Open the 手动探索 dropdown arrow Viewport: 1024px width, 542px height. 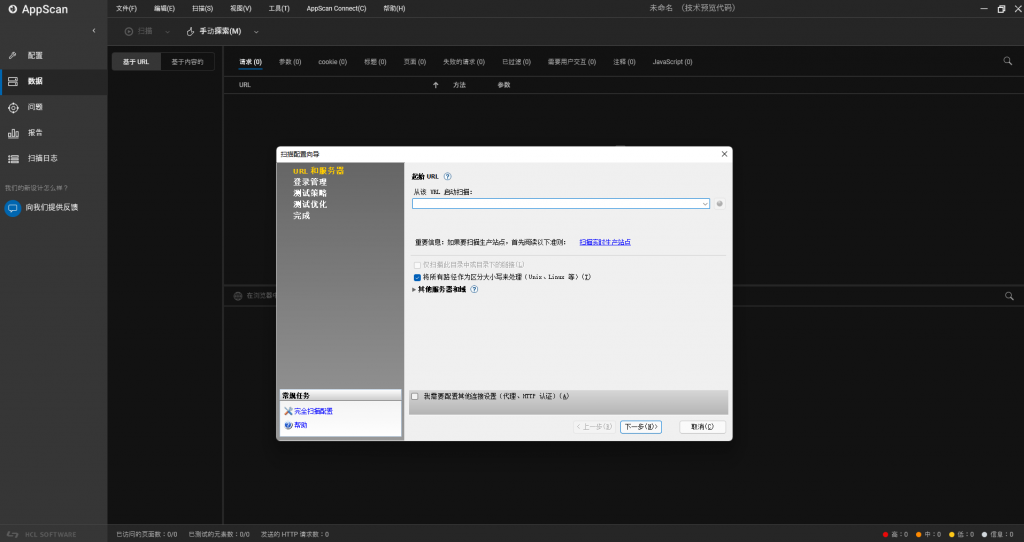point(256,31)
